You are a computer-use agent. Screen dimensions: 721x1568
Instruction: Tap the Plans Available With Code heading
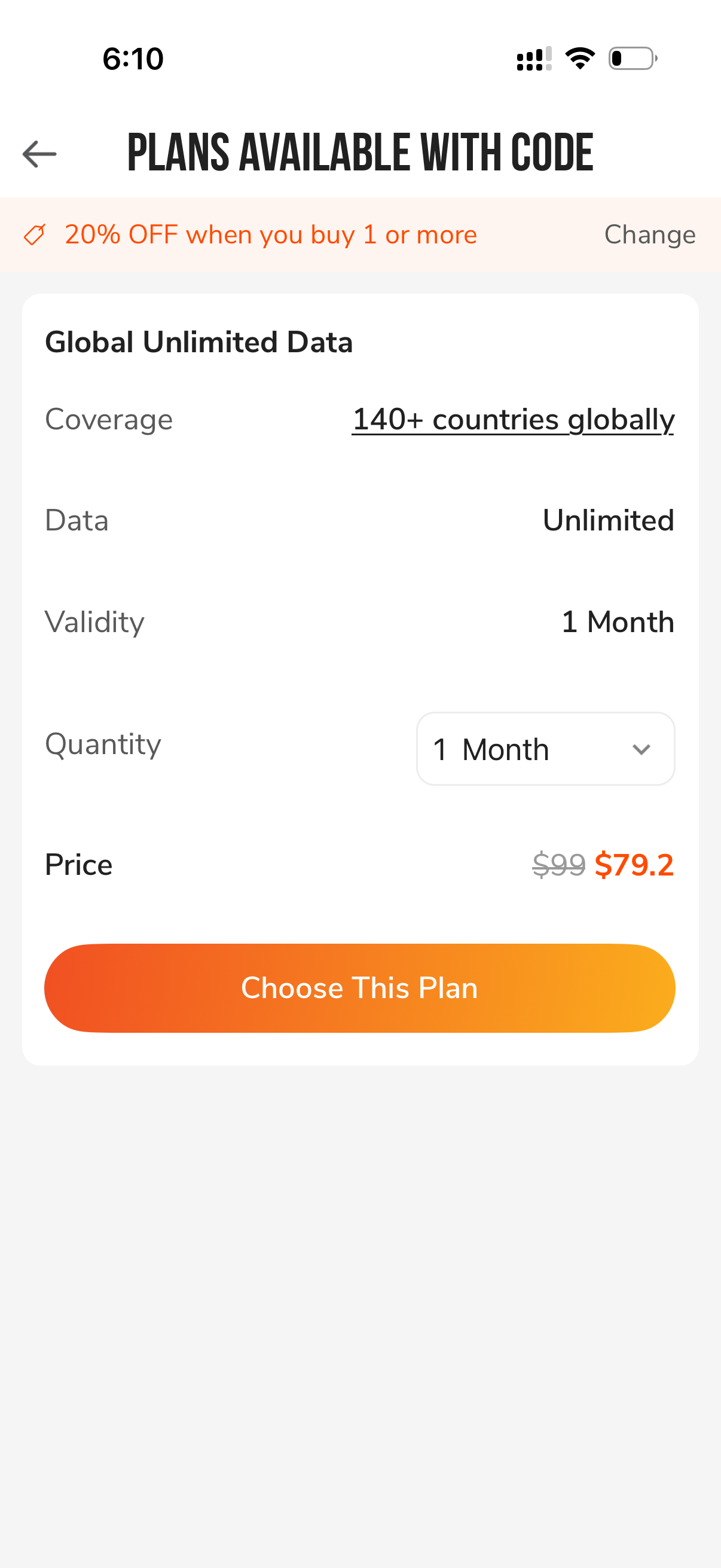[360, 152]
